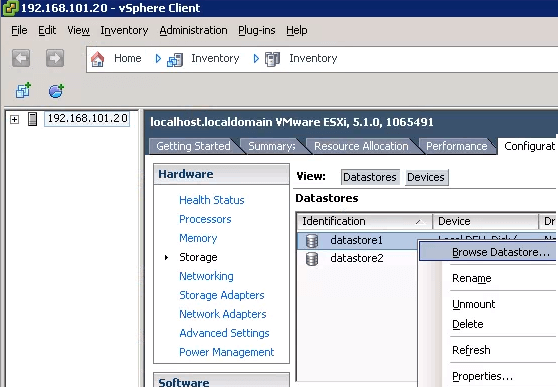
Task: Select the datastore1 row name
Action: click(x=356, y=240)
